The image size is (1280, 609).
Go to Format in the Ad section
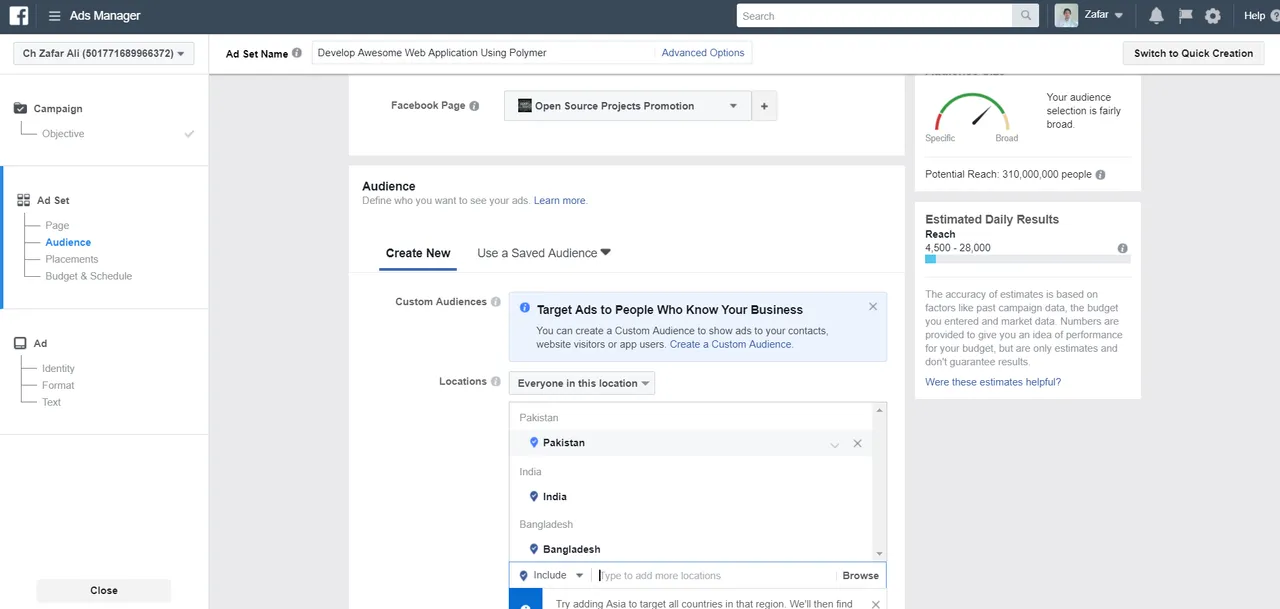click(x=58, y=385)
